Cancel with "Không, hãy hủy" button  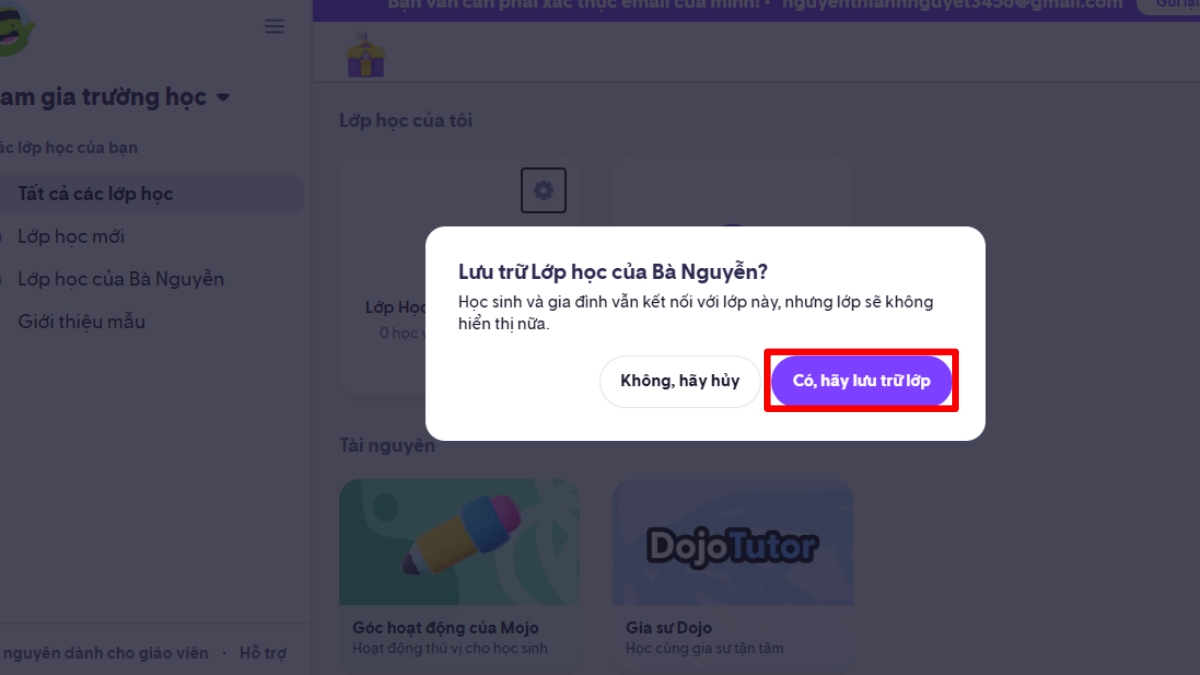[680, 381]
